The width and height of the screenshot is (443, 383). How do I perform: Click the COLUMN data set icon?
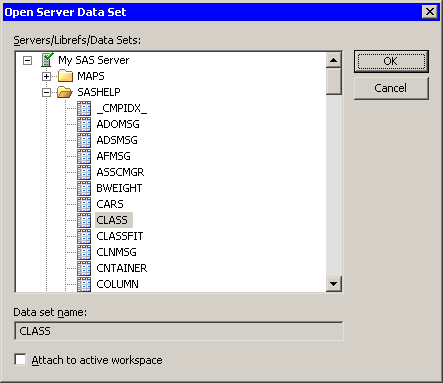(84, 284)
